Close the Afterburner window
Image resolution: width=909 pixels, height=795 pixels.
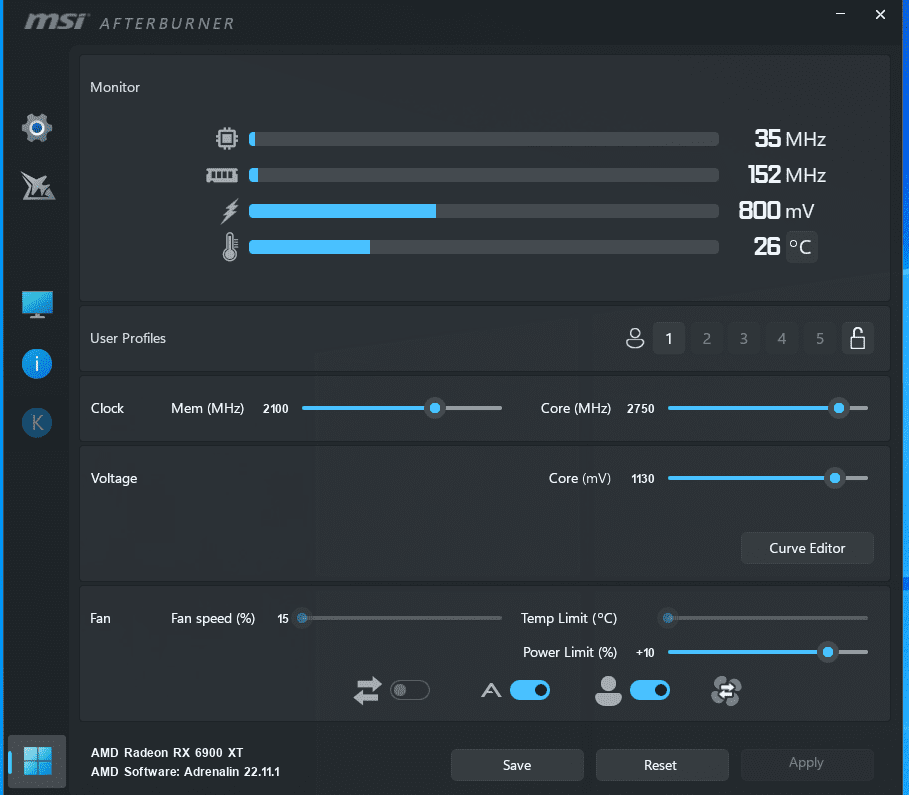880,14
